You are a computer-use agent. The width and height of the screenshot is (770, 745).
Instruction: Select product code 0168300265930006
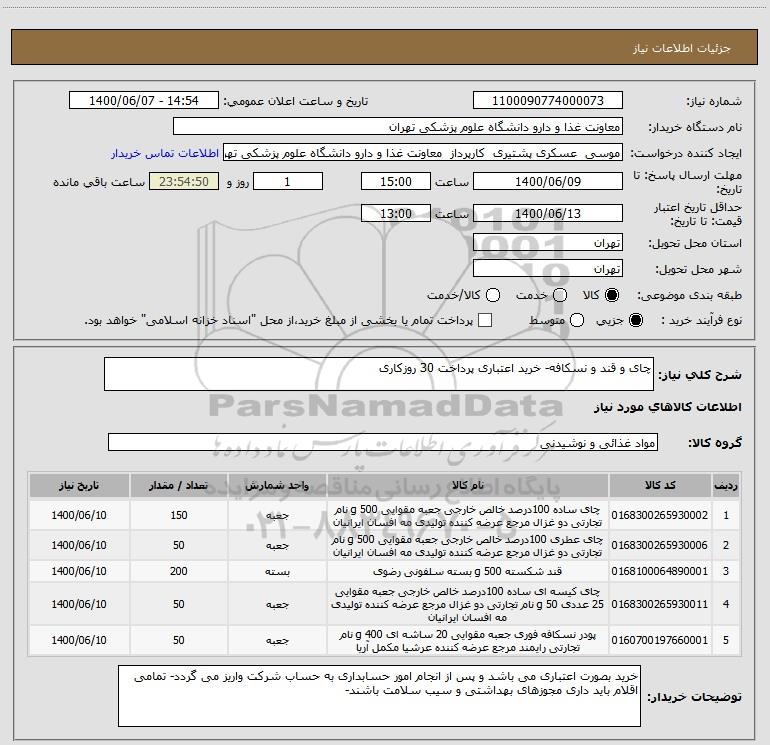(660, 545)
